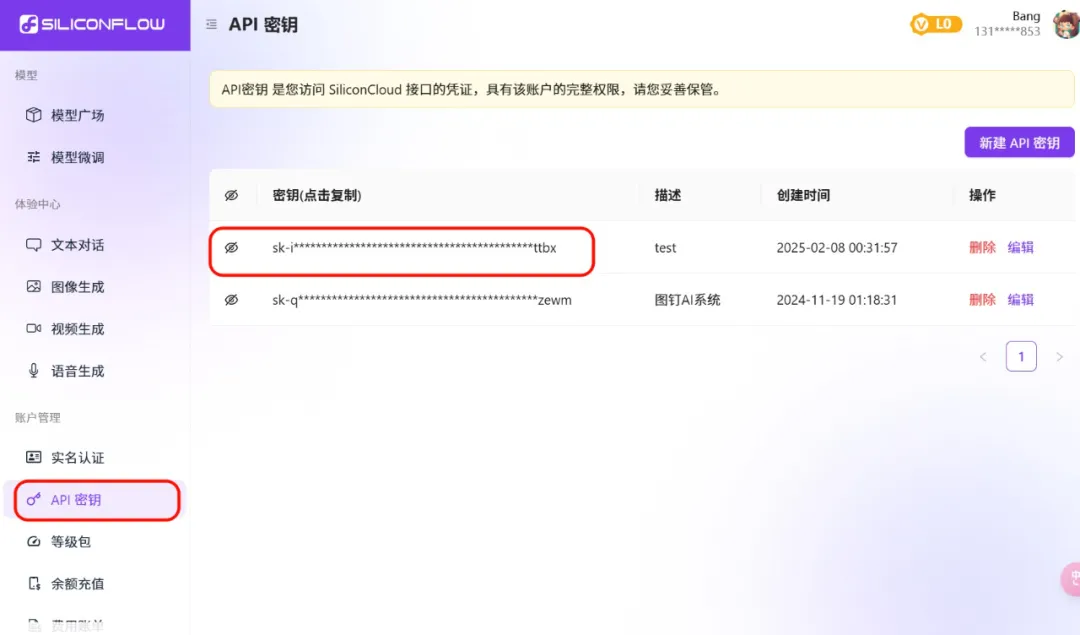Open 余额充值 in the sidebar
Image resolution: width=1080 pixels, height=635 pixels.
[77, 584]
